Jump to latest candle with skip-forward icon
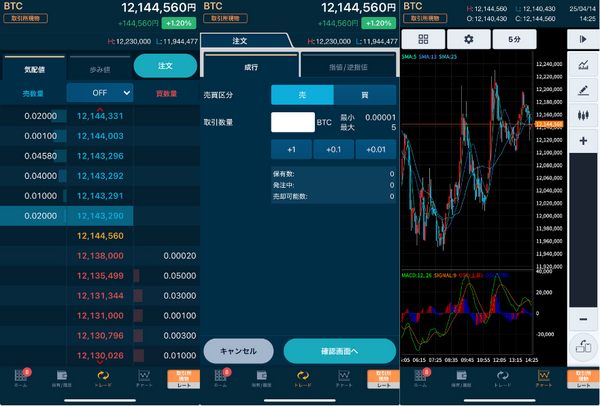The image size is (600, 406). [x=582, y=38]
